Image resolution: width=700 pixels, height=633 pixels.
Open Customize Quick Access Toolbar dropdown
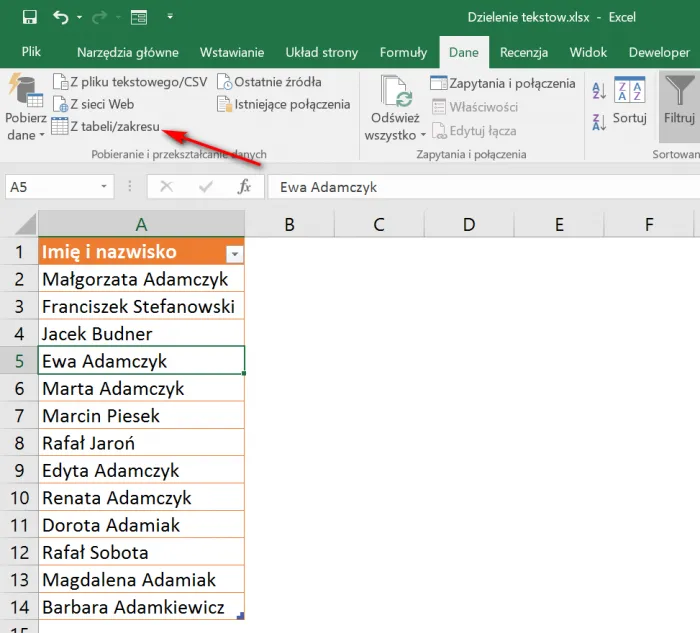(170, 17)
